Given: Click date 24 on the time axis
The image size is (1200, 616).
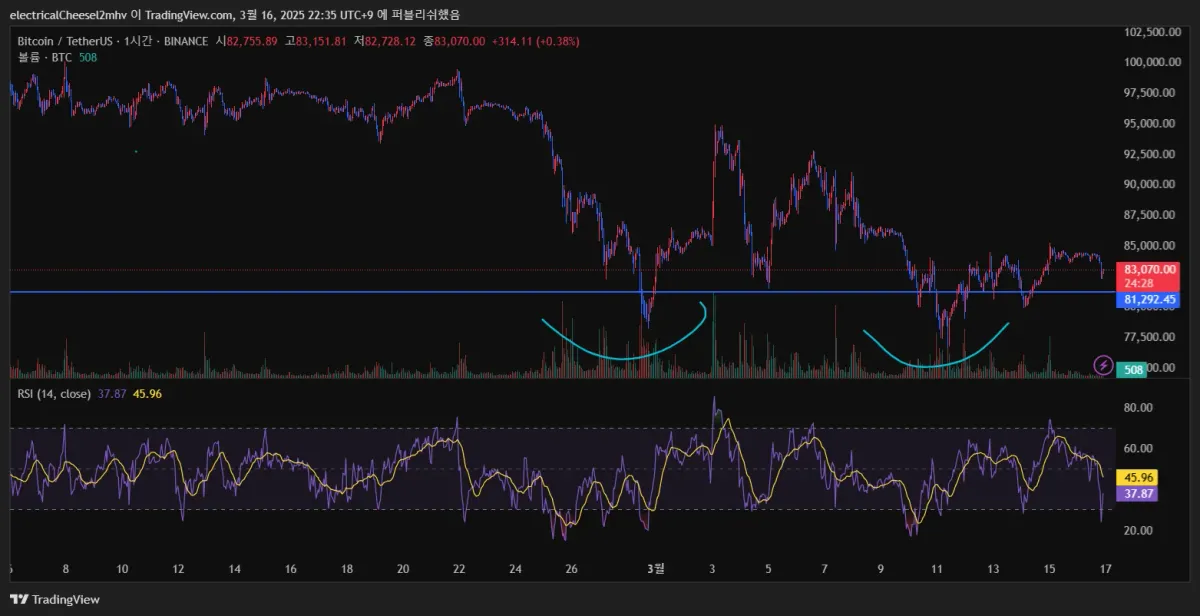Looking at the screenshot, I should tap(515, 568).
